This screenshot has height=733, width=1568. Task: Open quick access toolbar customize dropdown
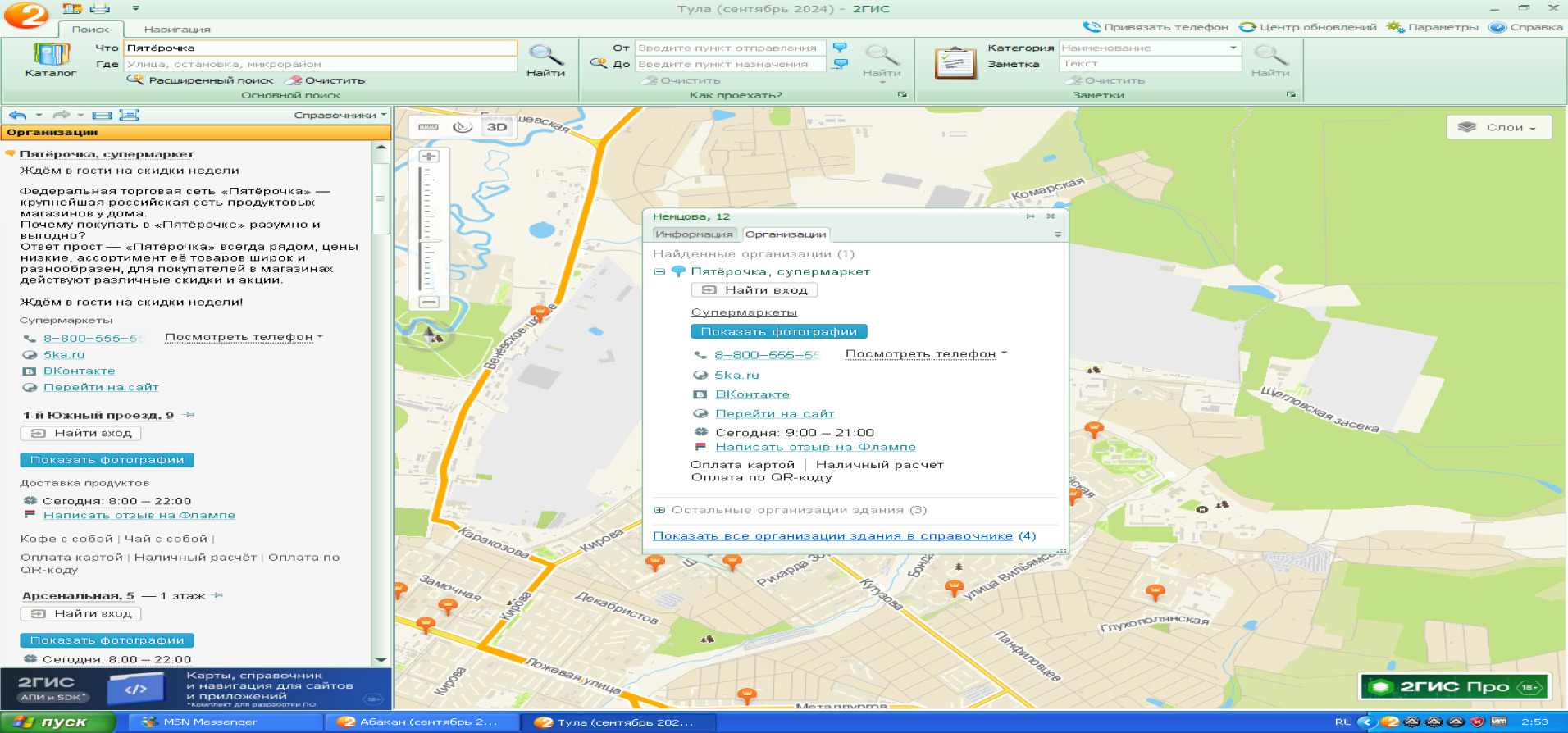(x=135, y=8)
